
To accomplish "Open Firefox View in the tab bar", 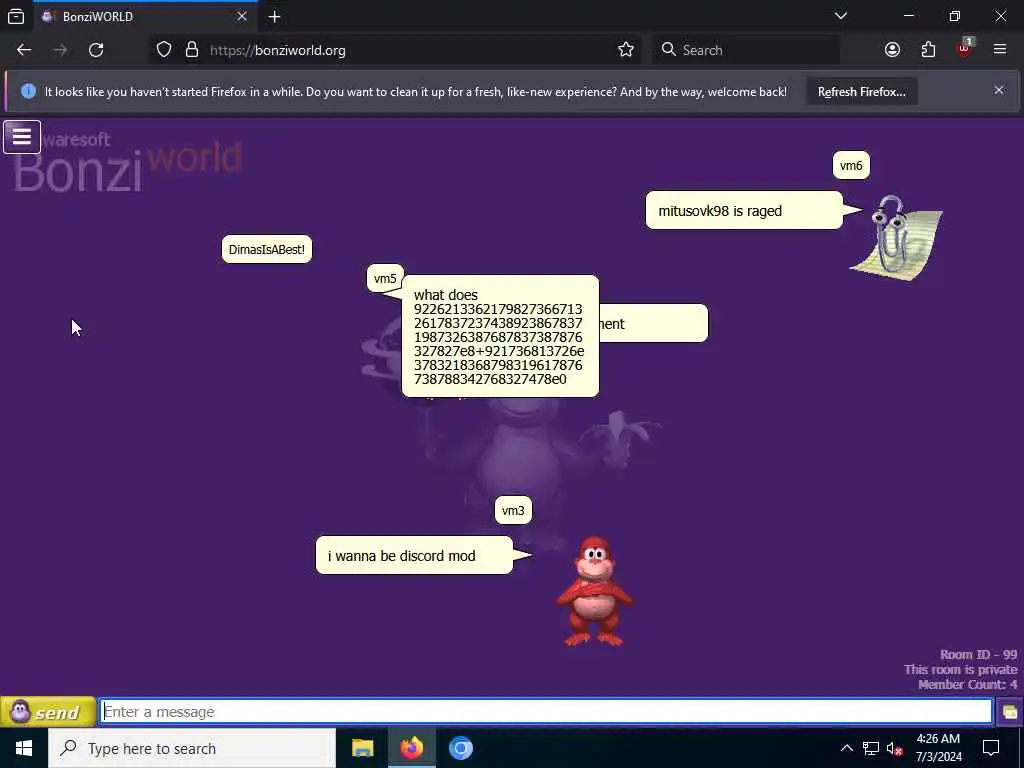I will 16,16.
